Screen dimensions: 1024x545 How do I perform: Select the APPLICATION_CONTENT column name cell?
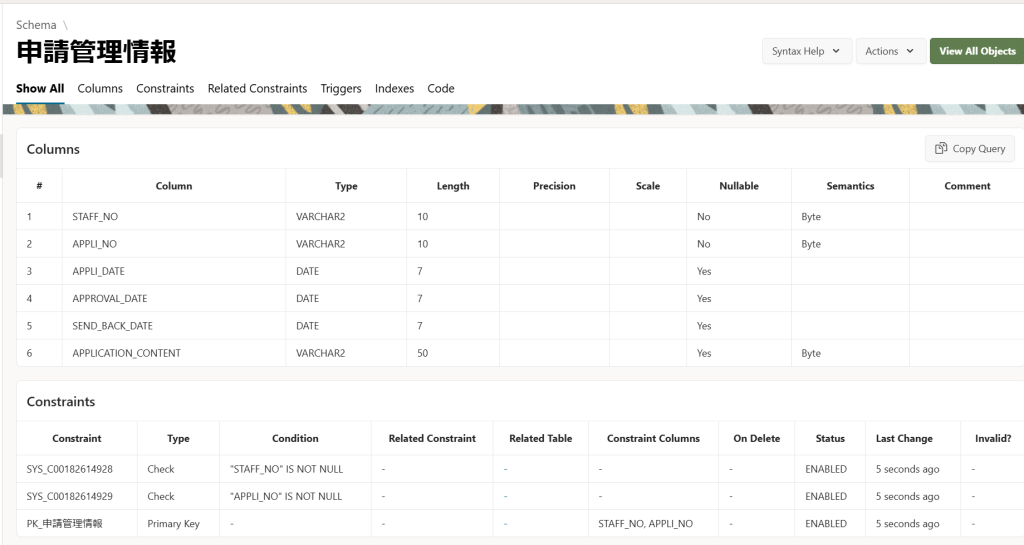[126, 353]
